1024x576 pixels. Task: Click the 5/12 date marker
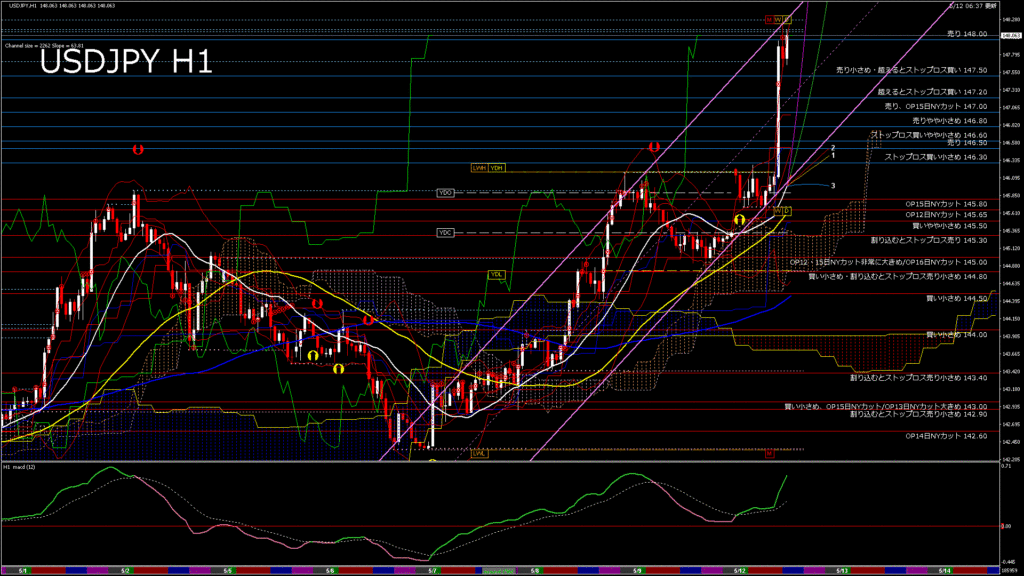740,571
